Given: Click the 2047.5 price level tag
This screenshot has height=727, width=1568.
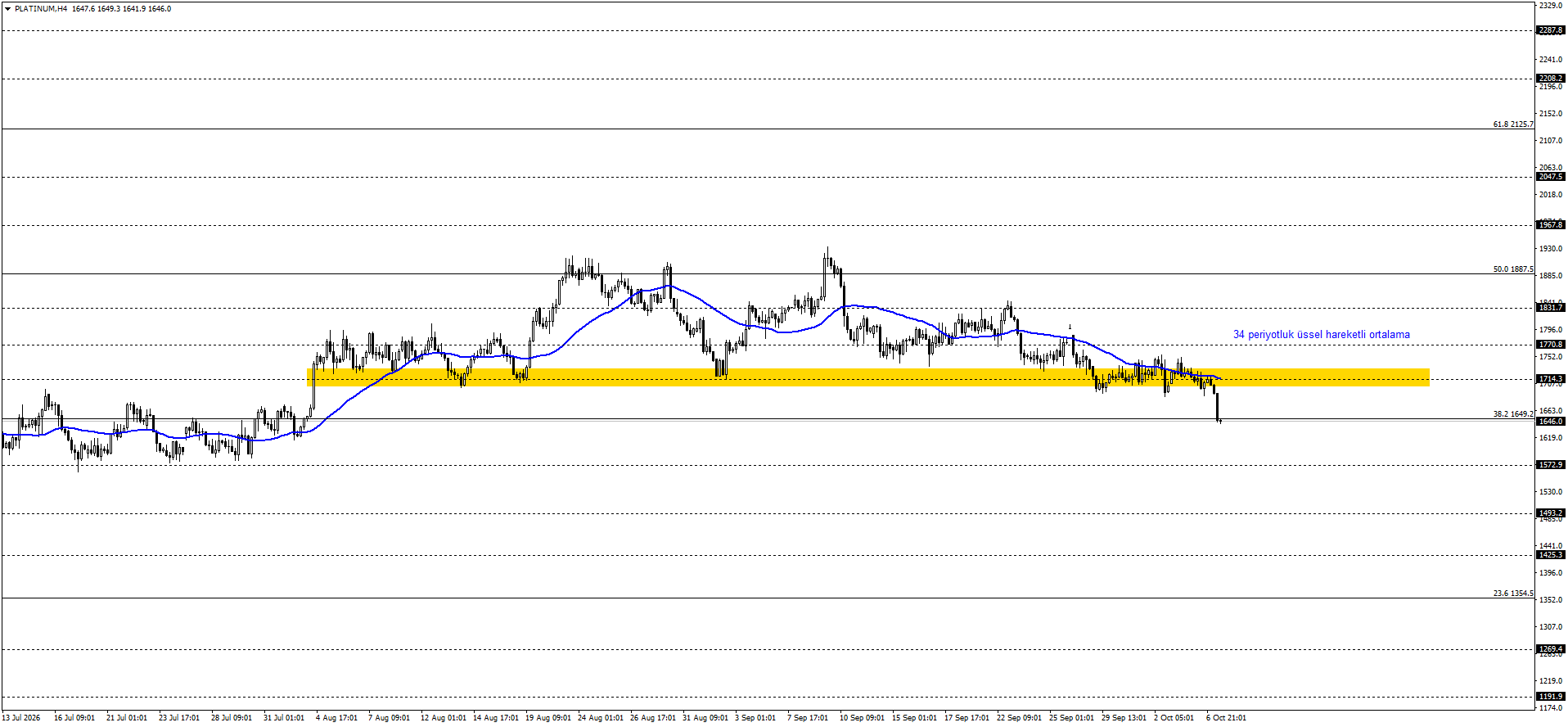Looking at the screenshot, I should 1551,177.
